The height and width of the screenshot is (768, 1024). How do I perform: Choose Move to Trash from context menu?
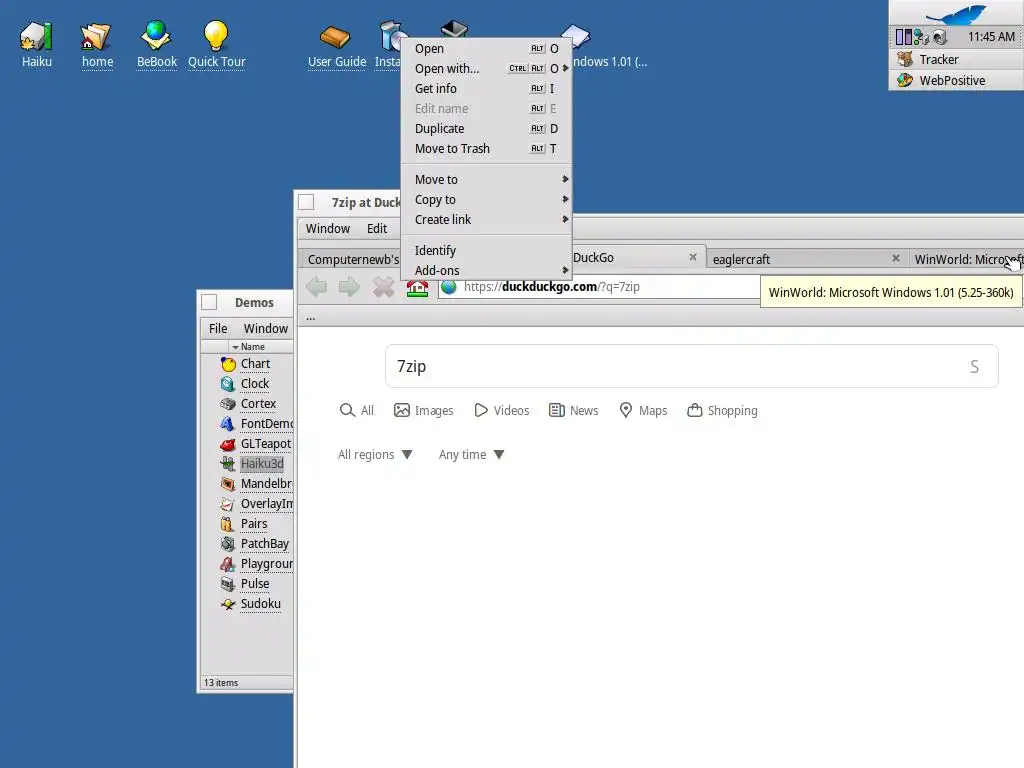pos(487,148)
